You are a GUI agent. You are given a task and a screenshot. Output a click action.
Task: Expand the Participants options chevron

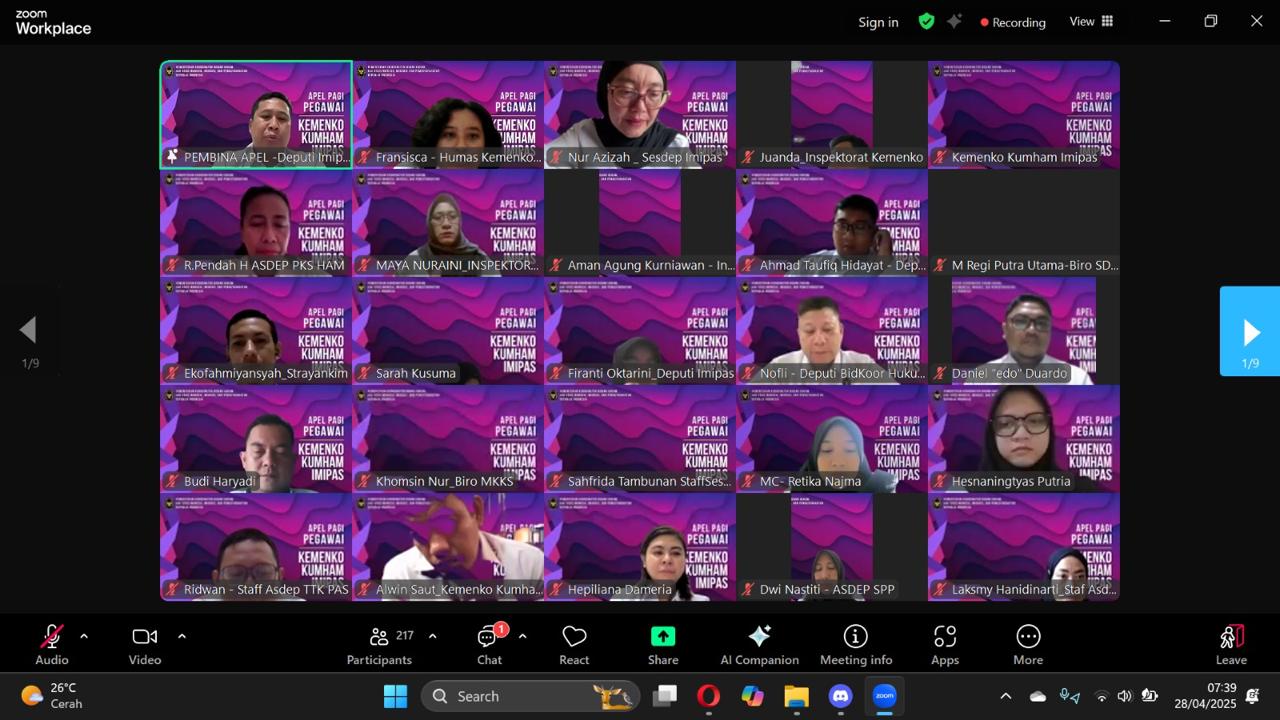432,636
